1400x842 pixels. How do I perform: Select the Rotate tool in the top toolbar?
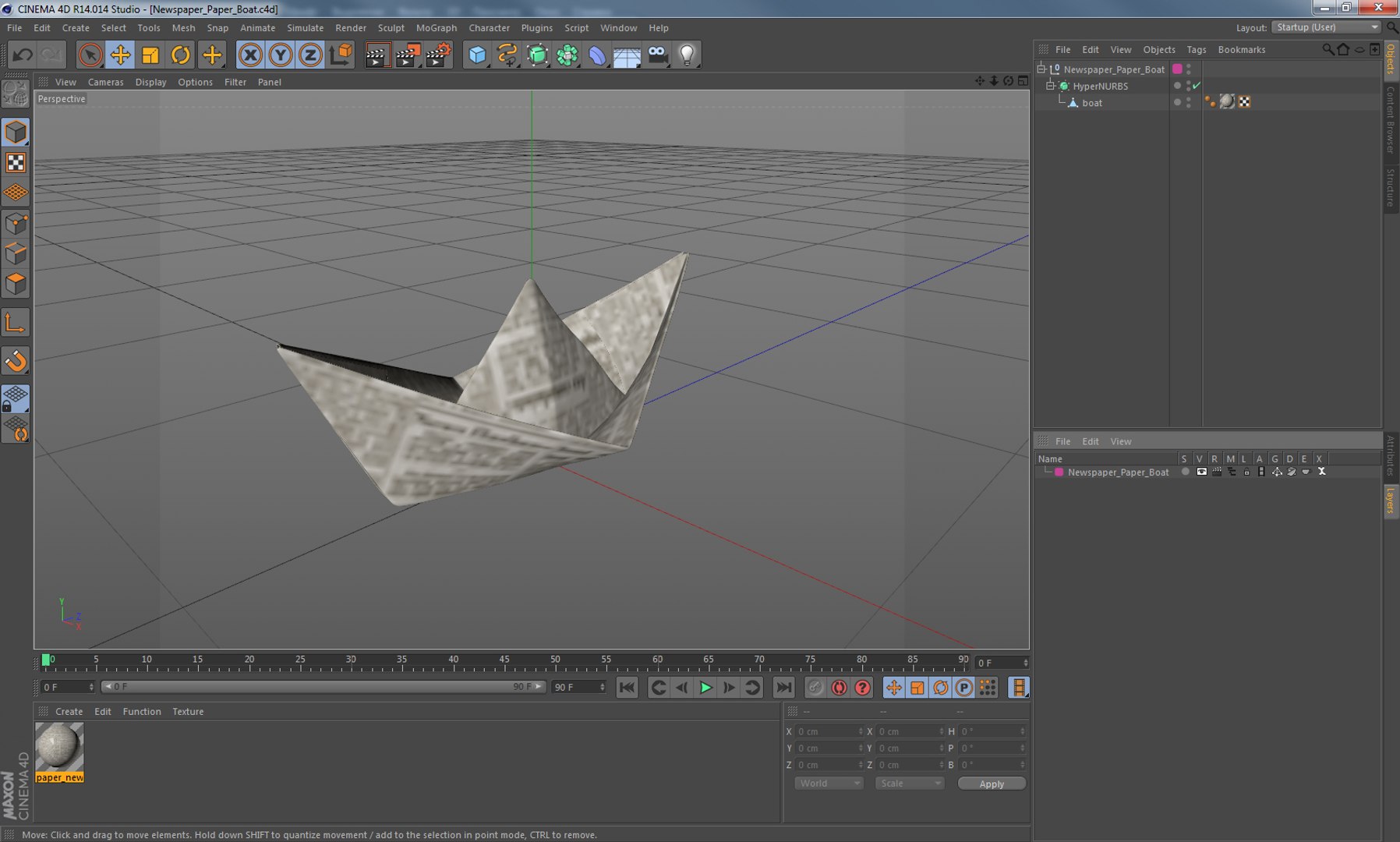point(181,55)
